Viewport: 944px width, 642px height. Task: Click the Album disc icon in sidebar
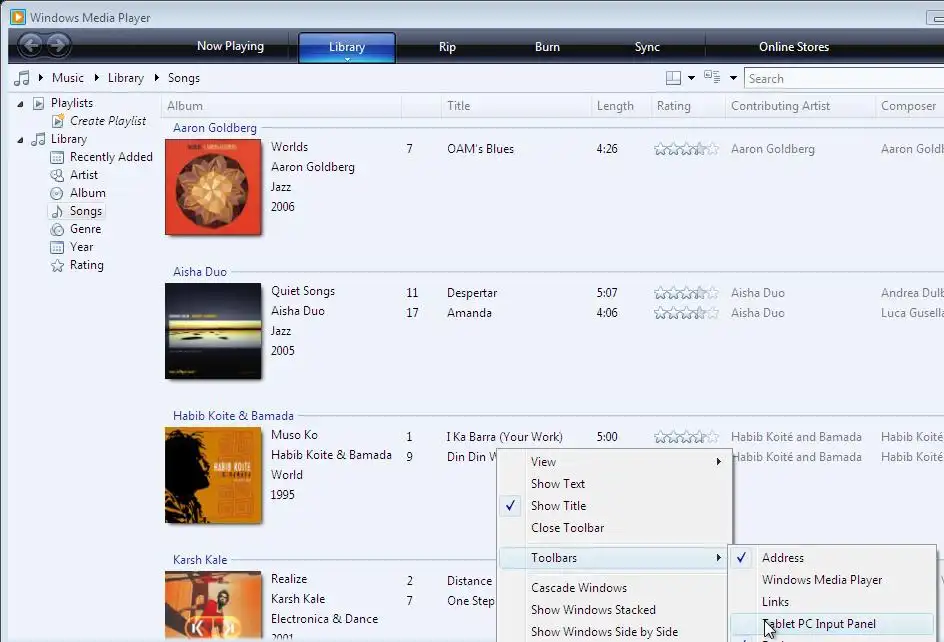click(57, 193)
